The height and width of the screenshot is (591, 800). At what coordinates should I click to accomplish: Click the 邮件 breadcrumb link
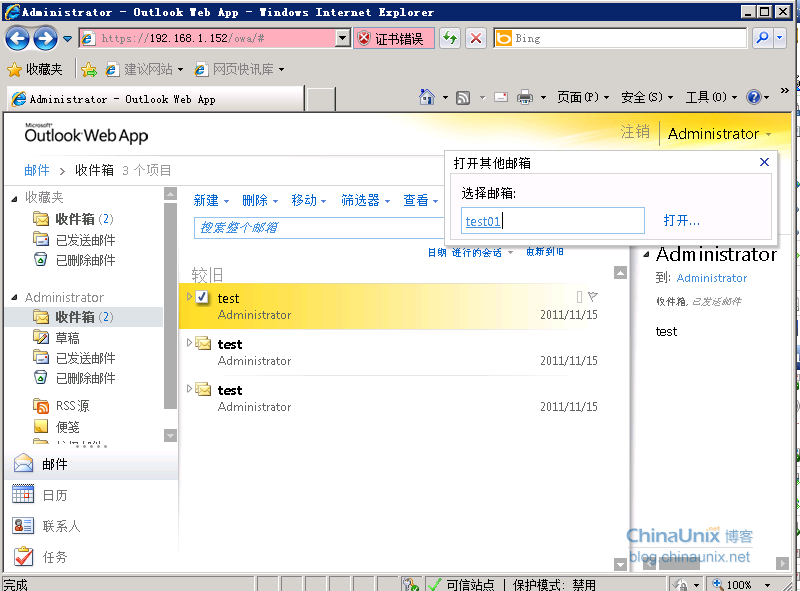tap(37, 170)
